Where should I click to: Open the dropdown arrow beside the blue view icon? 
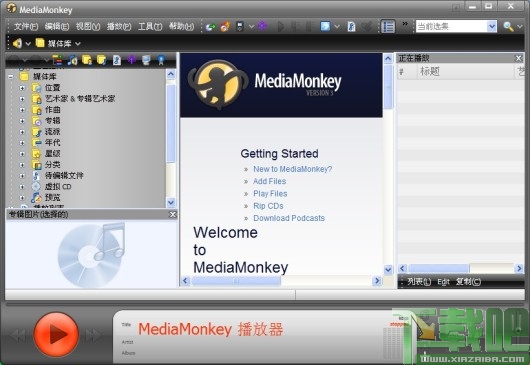click(x=337, y=26)
